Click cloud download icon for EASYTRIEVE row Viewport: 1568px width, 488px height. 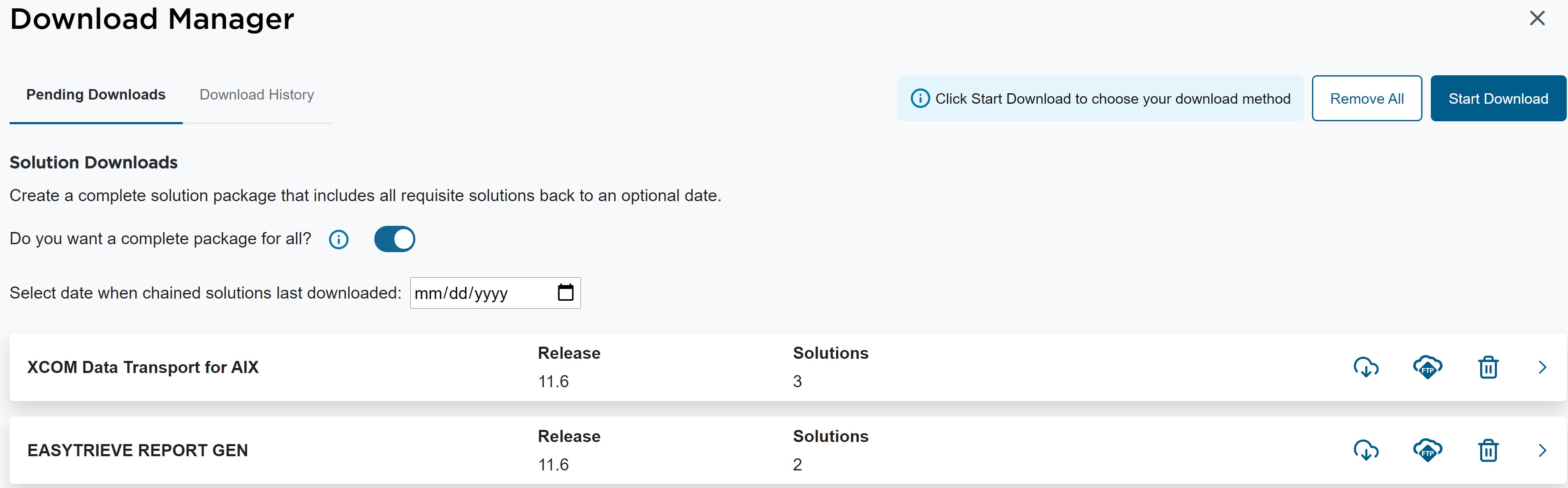[1365, 451]
